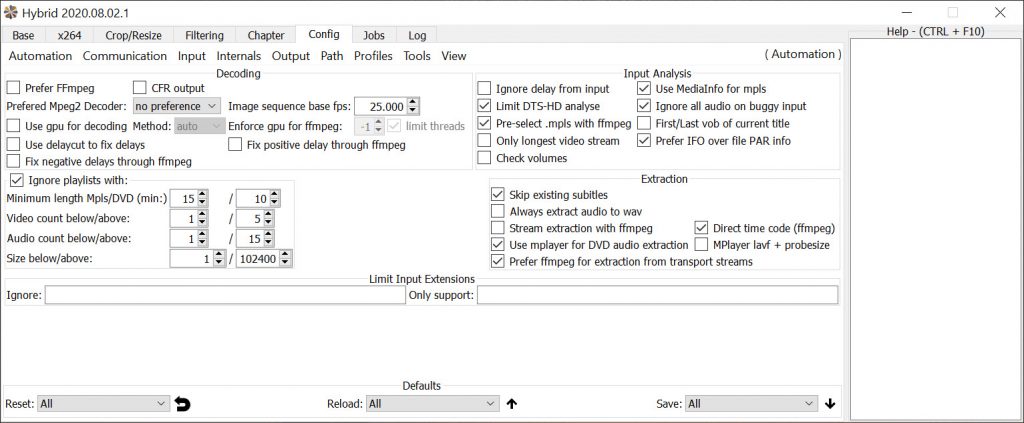Open the Jobs tab
The width and height of the screenshot is (1024, 423).
[374, 35]
